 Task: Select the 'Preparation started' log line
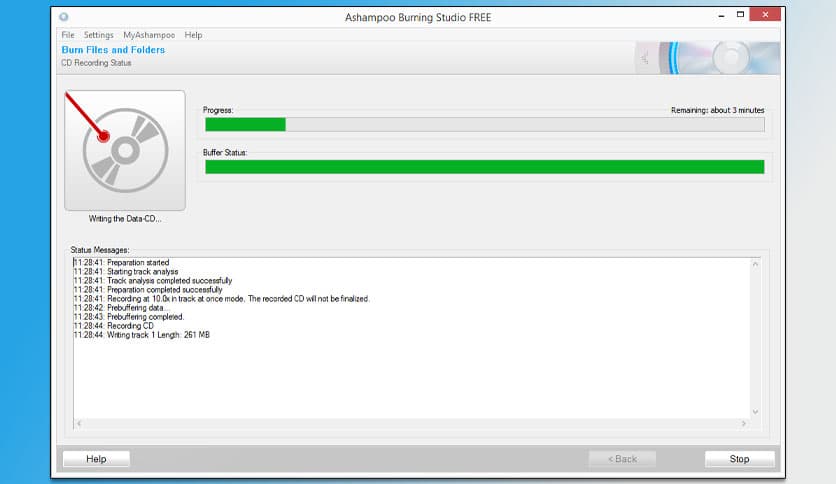[122, 262]
